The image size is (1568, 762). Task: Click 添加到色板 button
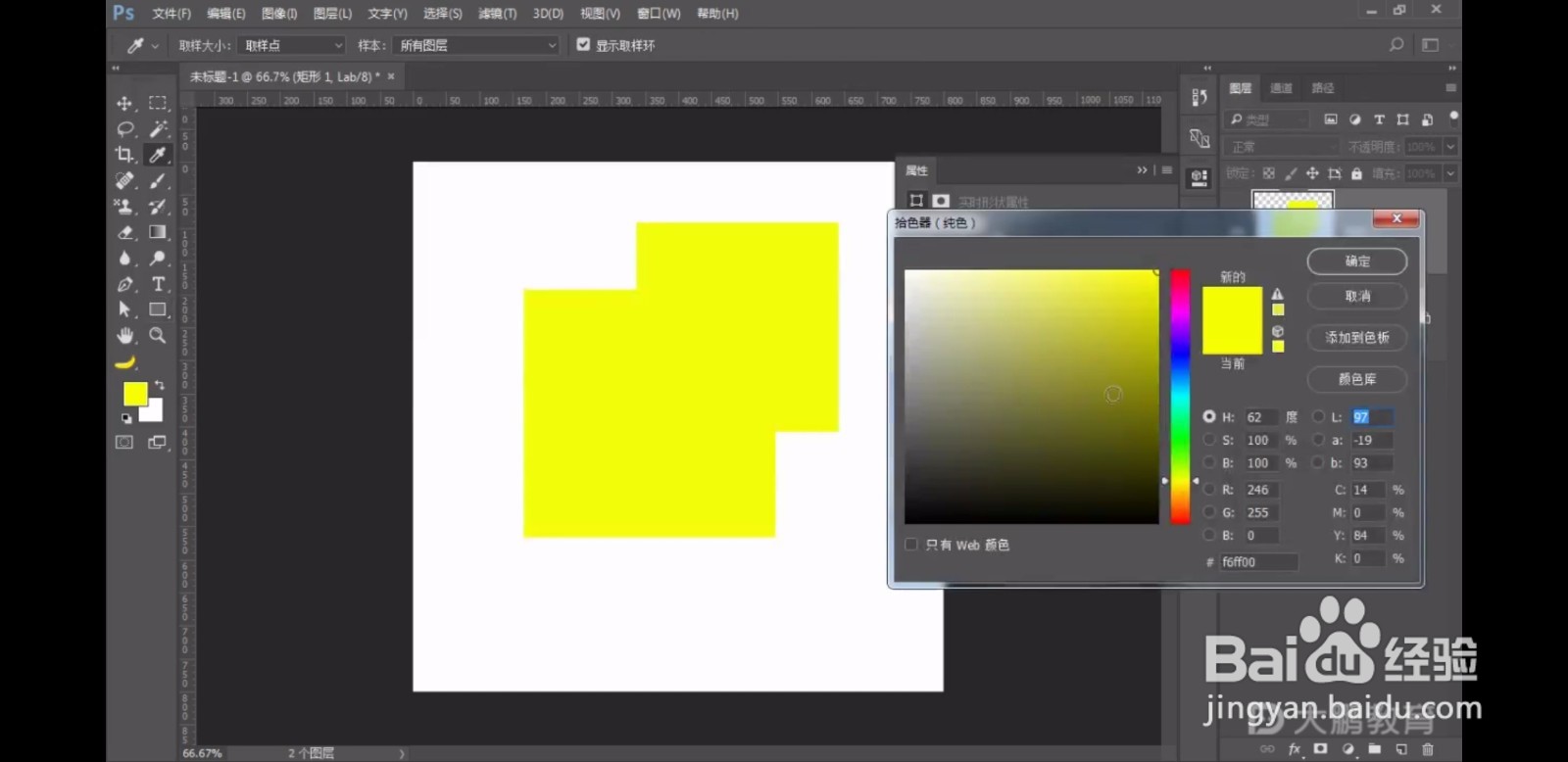[1357, 338]
